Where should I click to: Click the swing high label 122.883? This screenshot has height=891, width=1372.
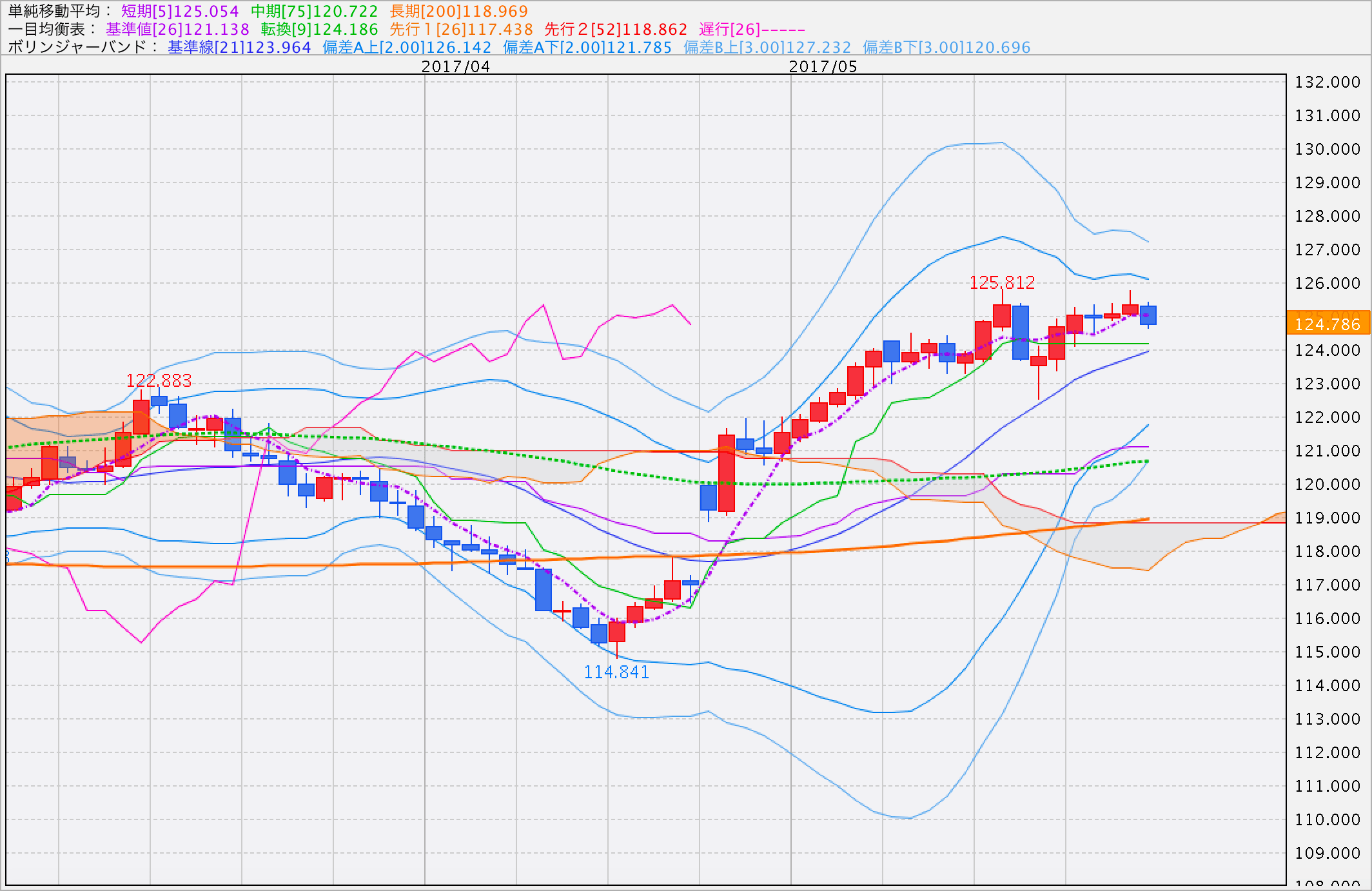[159, 380]
